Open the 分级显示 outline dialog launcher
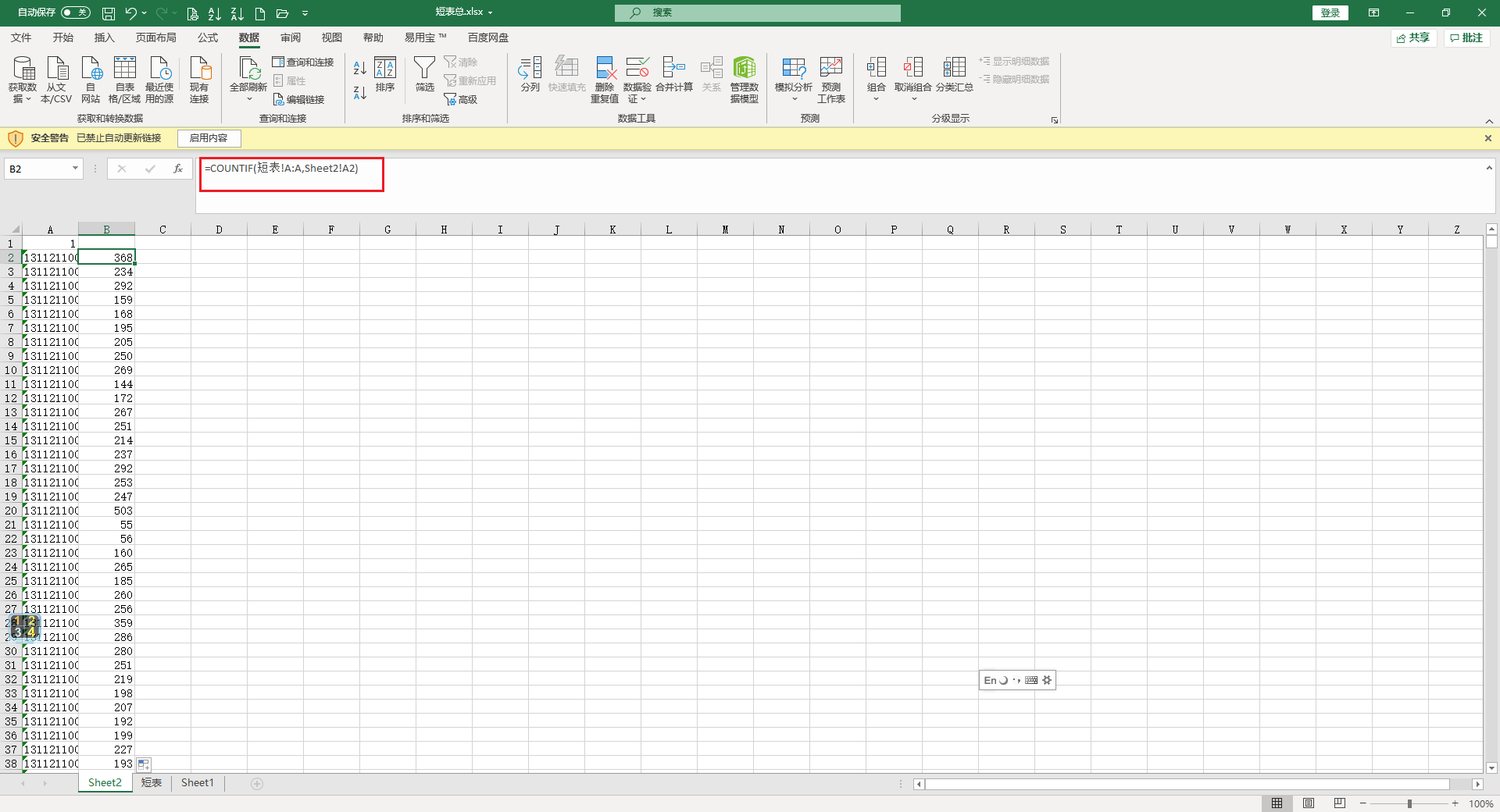This screenshot has height=812, width=1500. point(1055,120)
